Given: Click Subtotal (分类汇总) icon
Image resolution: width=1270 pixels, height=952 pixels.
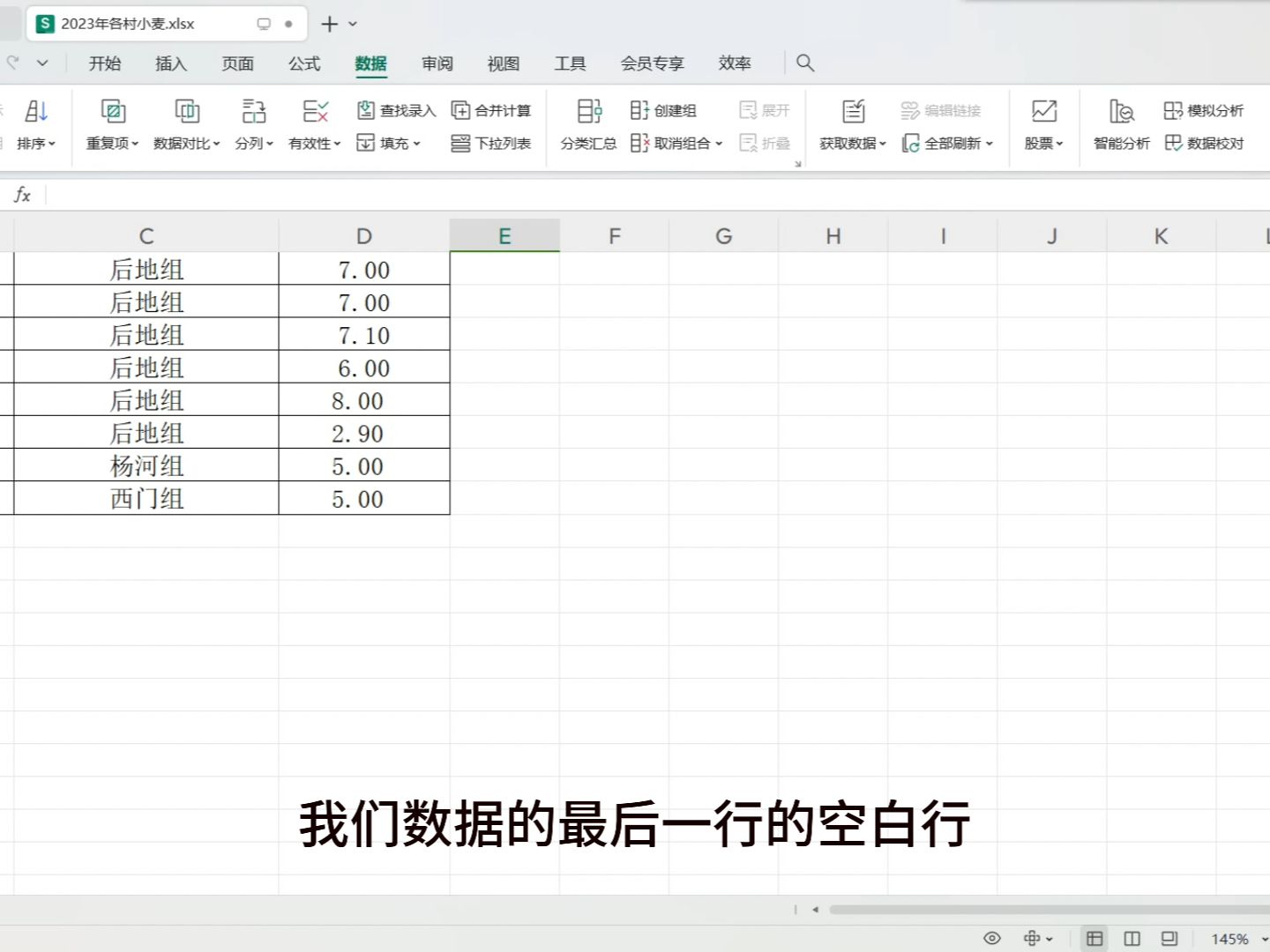Looking at the screenshot, I should pyautogui.click(x=589, y=111).
